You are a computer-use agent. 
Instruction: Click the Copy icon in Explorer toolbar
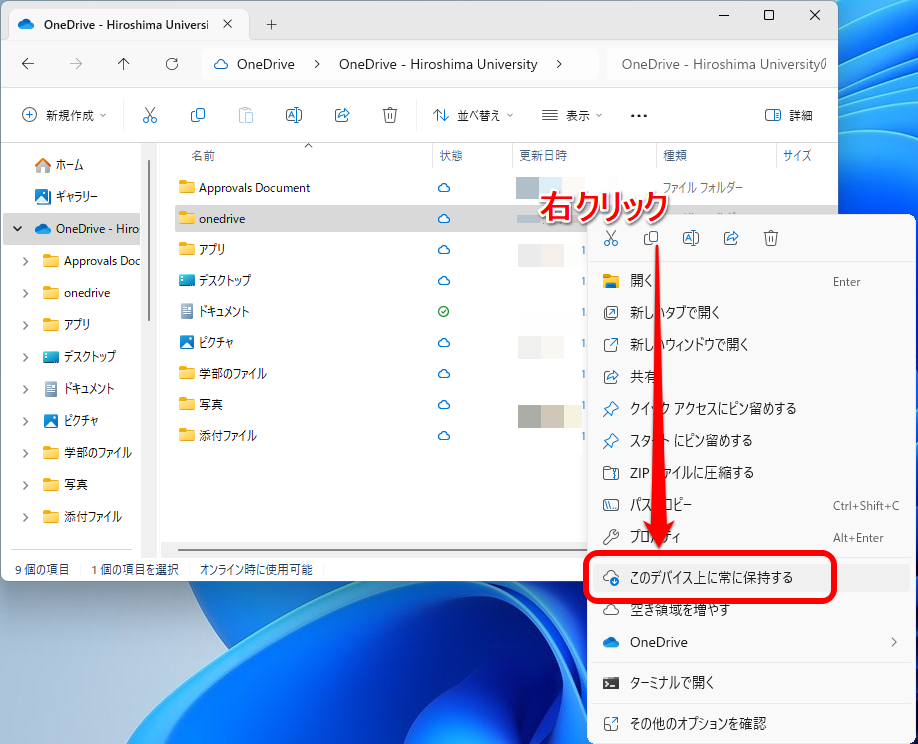click(x=198, y=115)
